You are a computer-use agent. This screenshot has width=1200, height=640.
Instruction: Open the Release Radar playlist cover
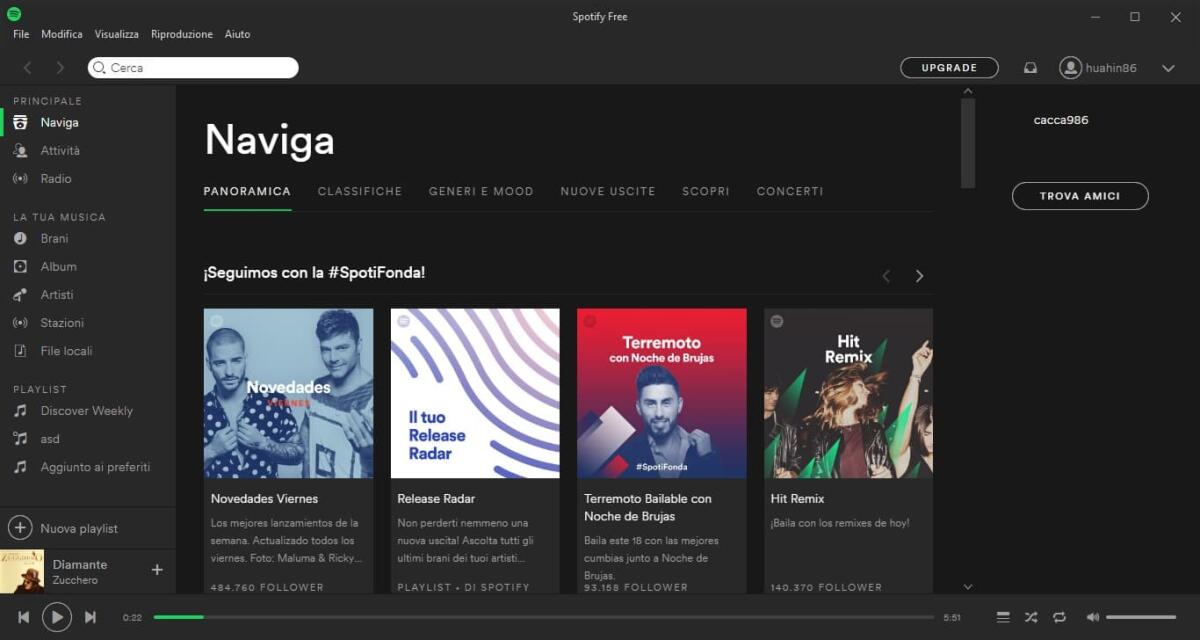[475, 393]
